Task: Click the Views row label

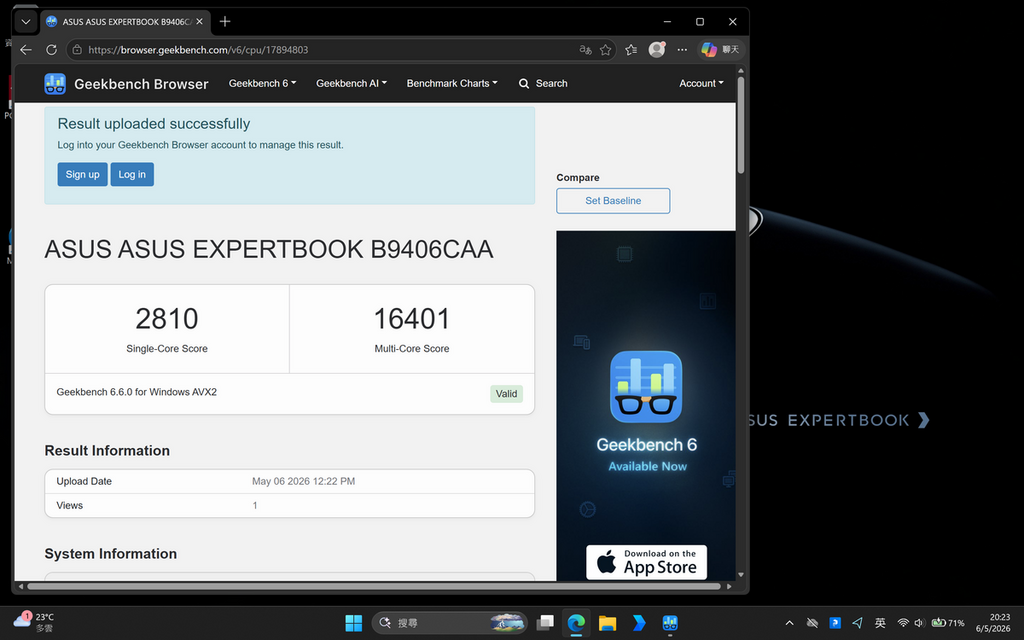Action: tap(69, 505)
